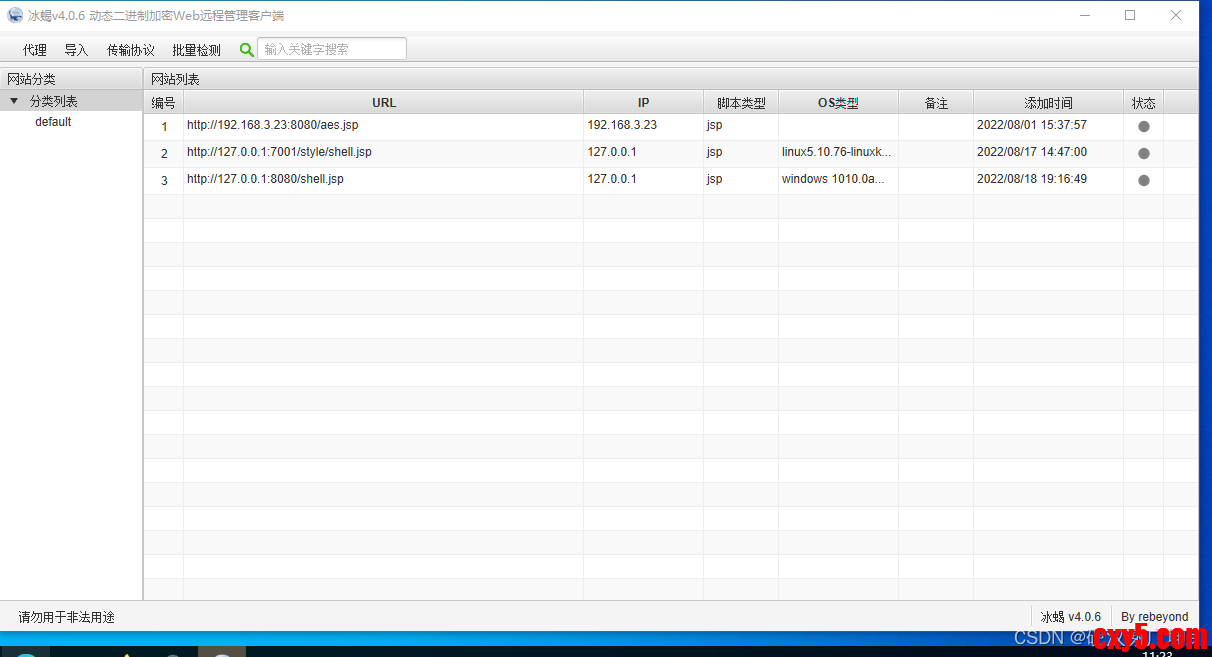
Task: Focus the keyword search input field
Action: click(x=332, y=49)
